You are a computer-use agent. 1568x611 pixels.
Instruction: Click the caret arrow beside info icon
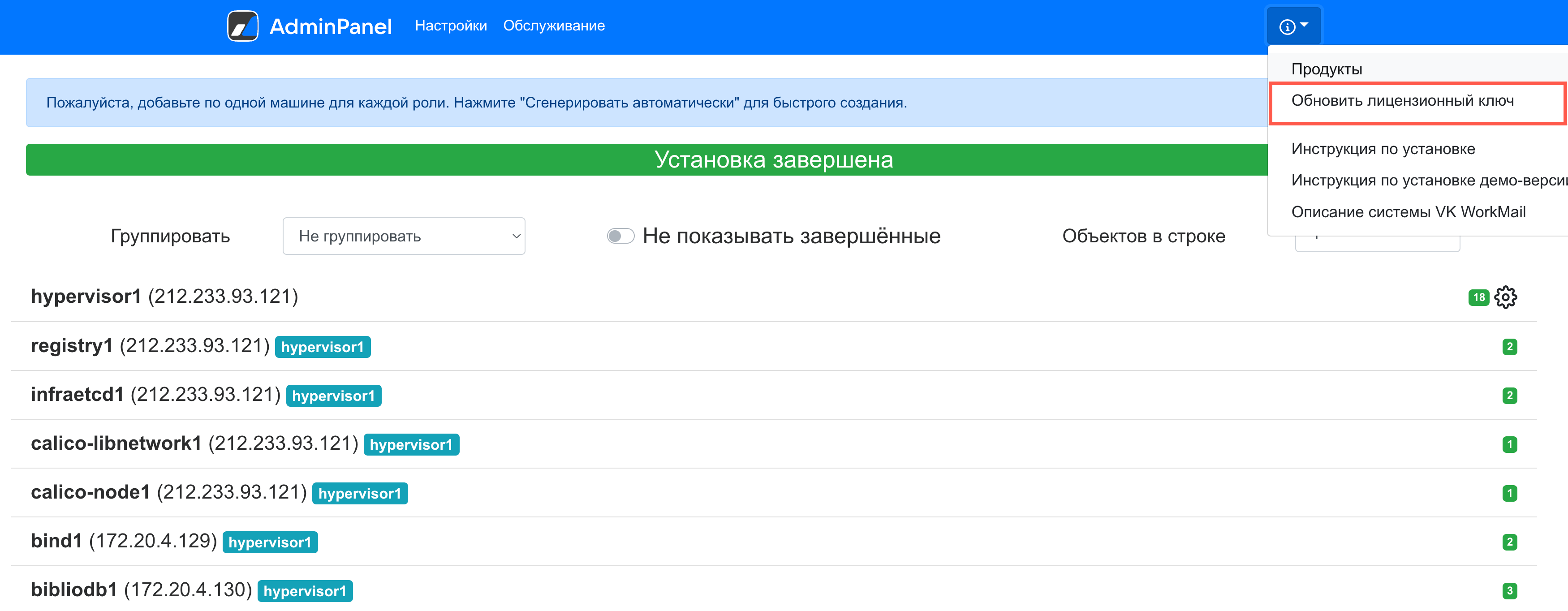coord(1304,25)
